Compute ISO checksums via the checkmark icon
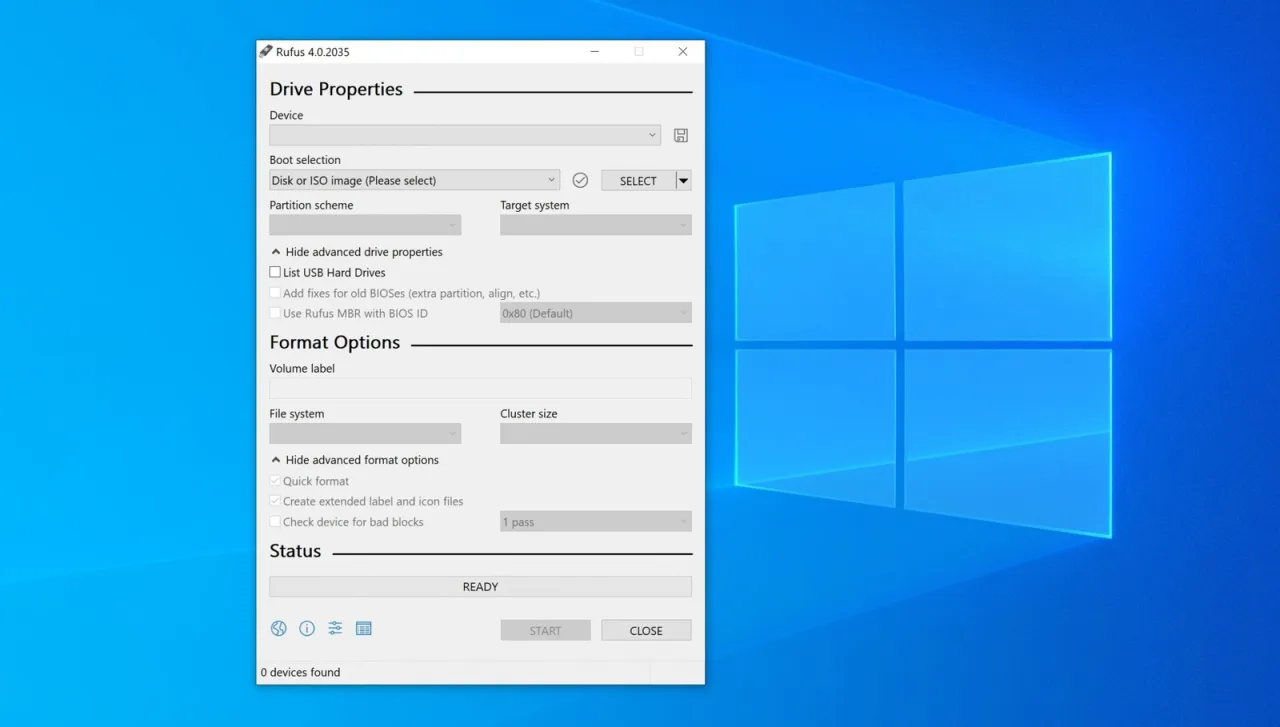This screenshot has width=1280, height=727. pyautogui.click(x=580, y=180)
